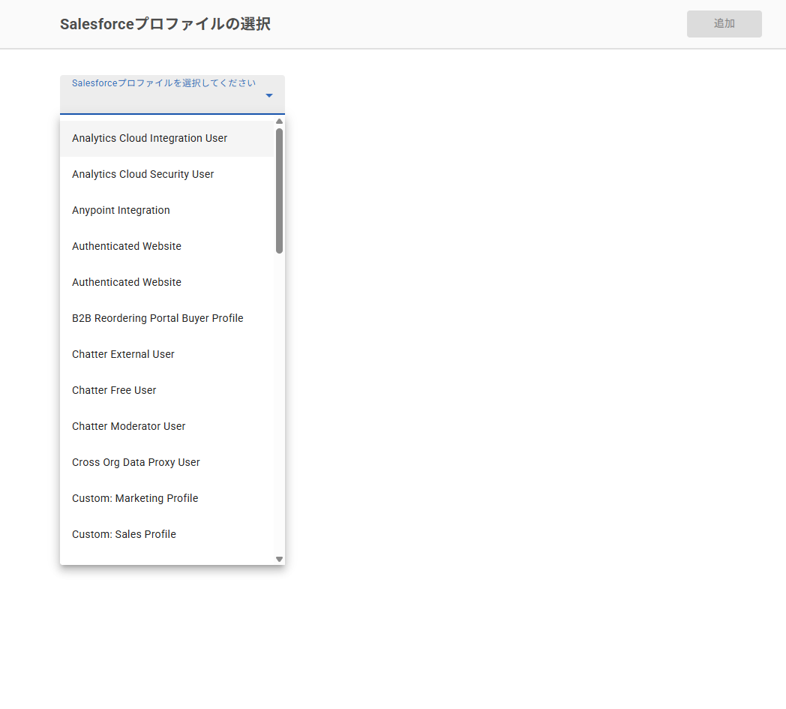This screenshot has width=786, height=709.
Task: Choose Custom: Marketing Profile
Action: click(167, 499)
